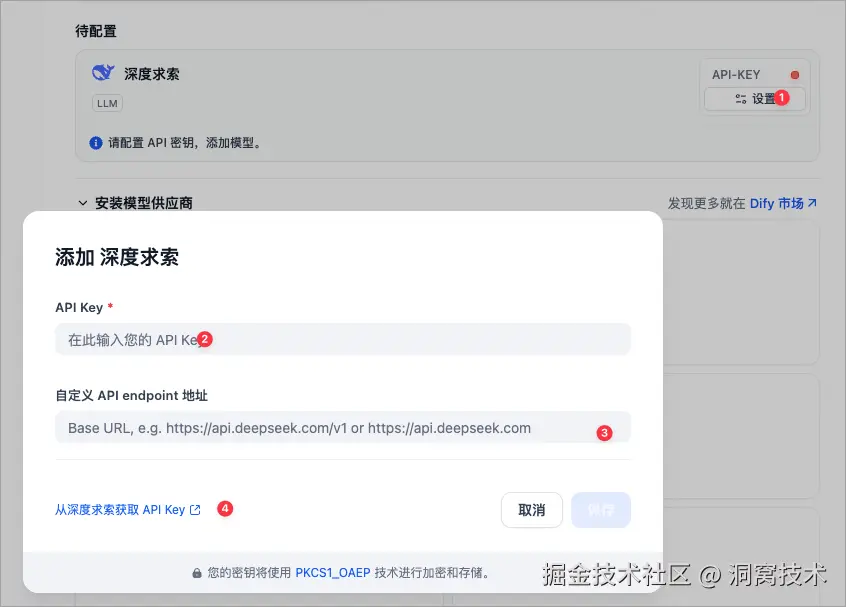Click the LLM tag under 深度求索
Screen dimensions: 846x607
[107, 103]
